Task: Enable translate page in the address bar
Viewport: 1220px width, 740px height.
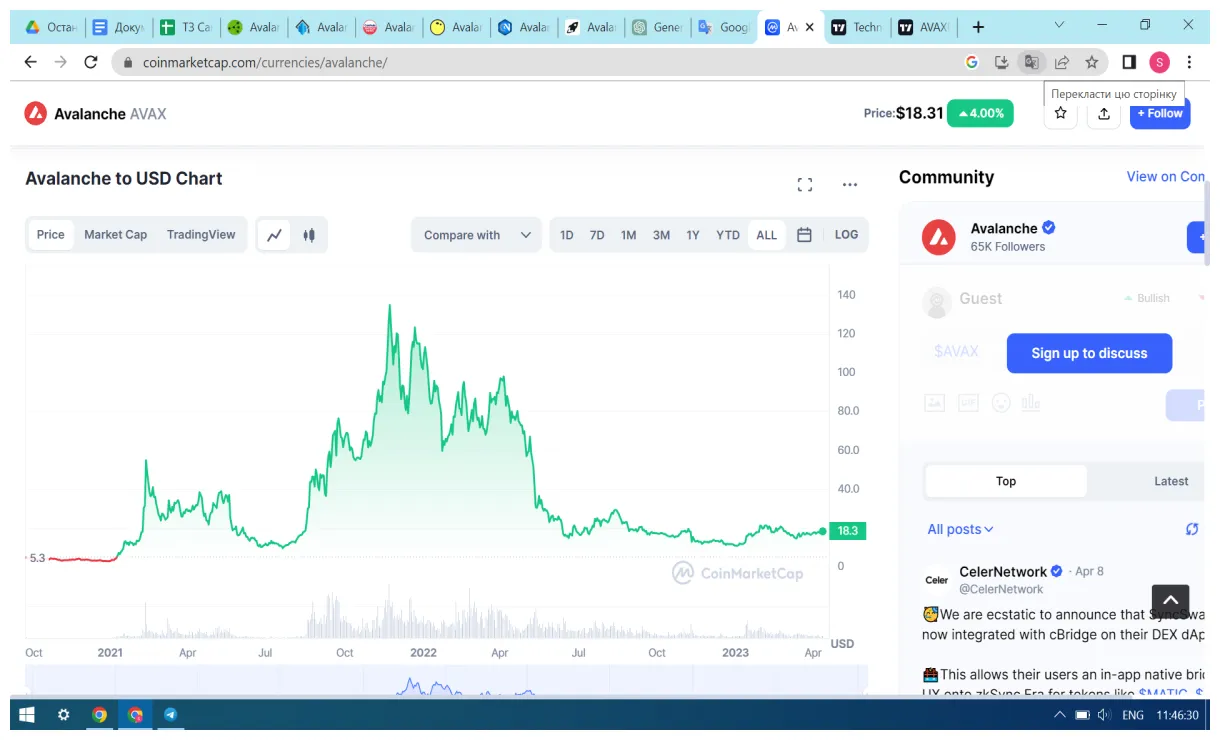Action: tap(1031, 62)
